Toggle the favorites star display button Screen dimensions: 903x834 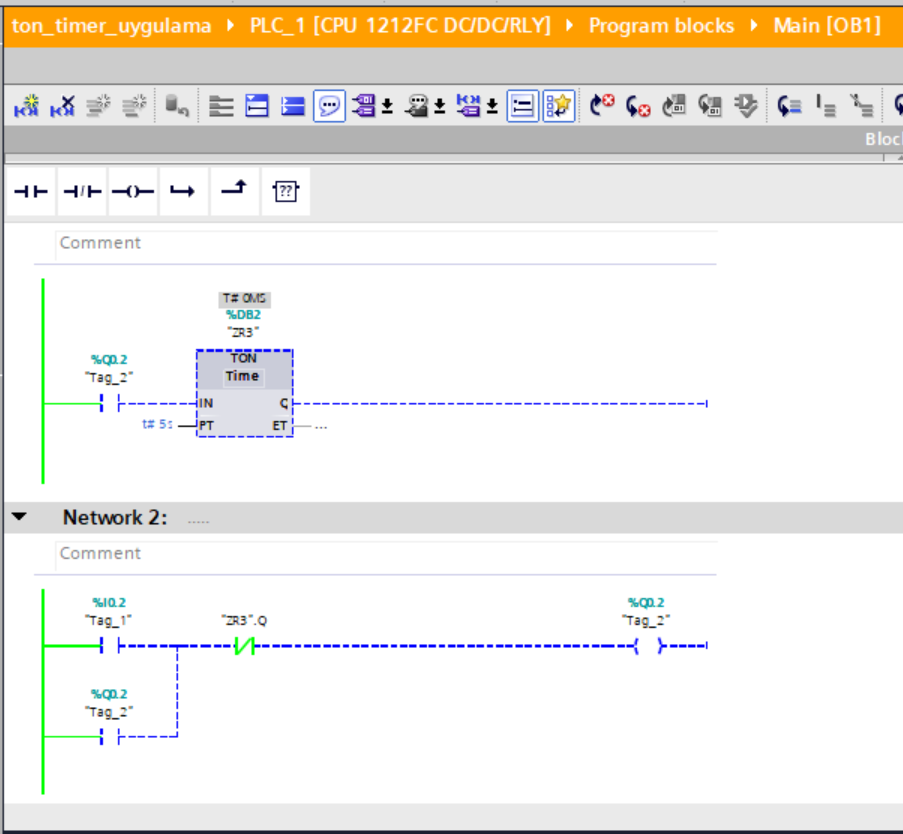[x=559, y=106]
